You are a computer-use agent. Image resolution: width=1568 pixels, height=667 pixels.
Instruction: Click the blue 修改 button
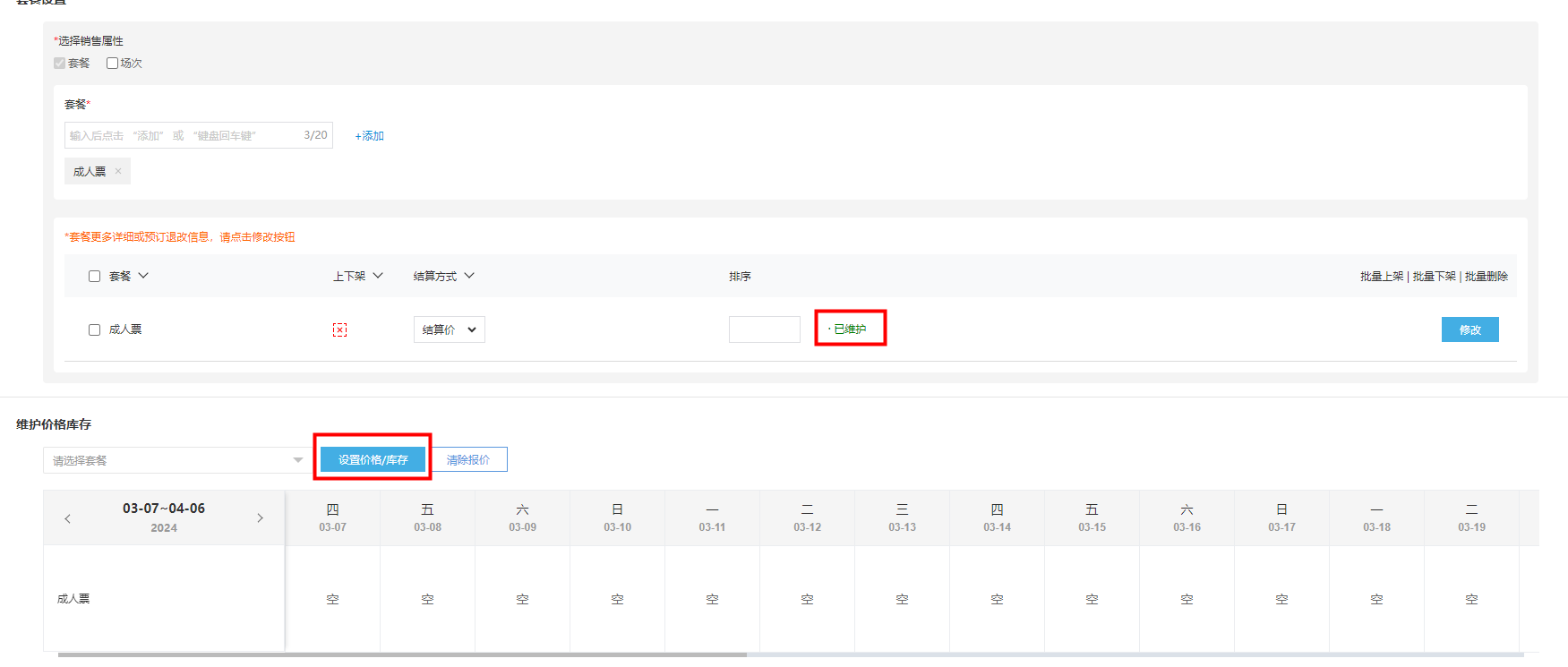point(1469,329)
